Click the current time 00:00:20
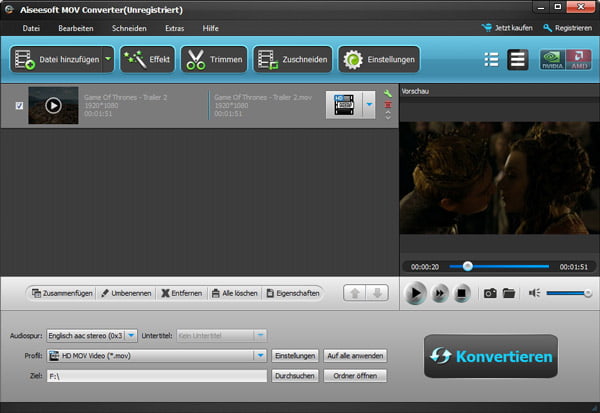The image size is (600, 413). click(x=425, y=267)
